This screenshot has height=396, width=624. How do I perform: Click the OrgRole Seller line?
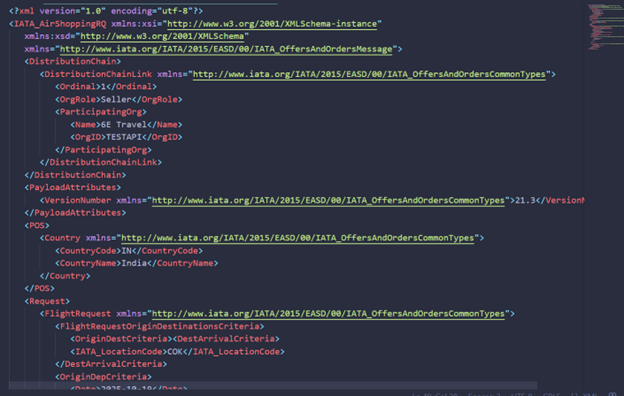[119, 99]
